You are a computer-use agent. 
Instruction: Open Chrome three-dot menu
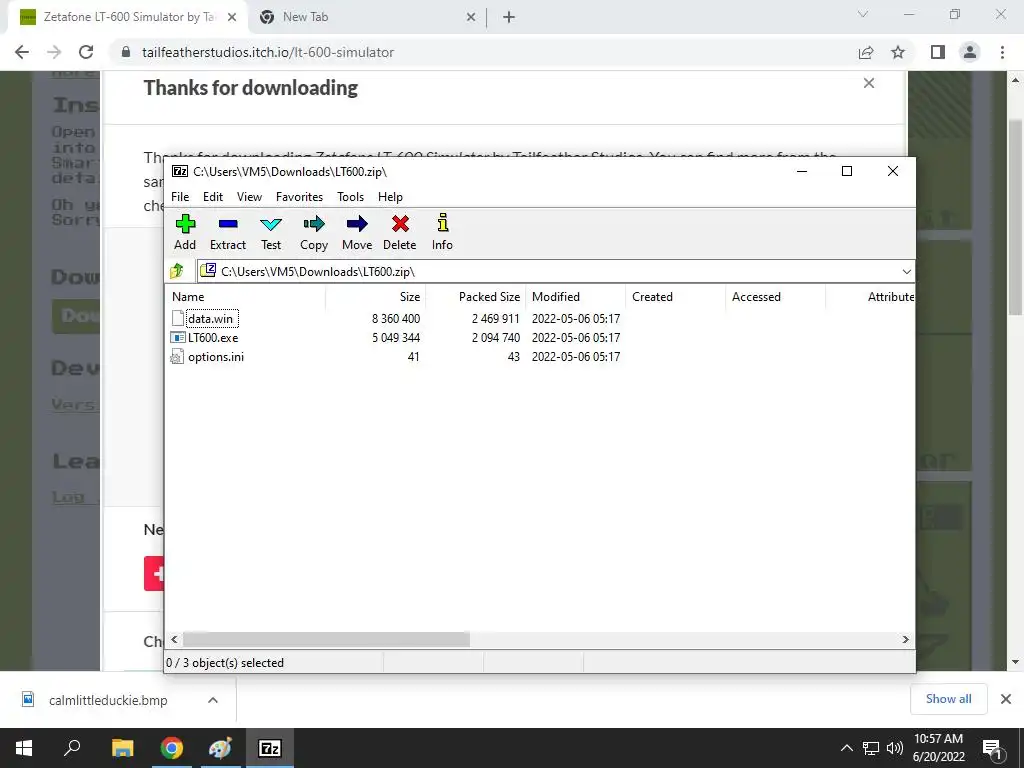point(1002,52)
